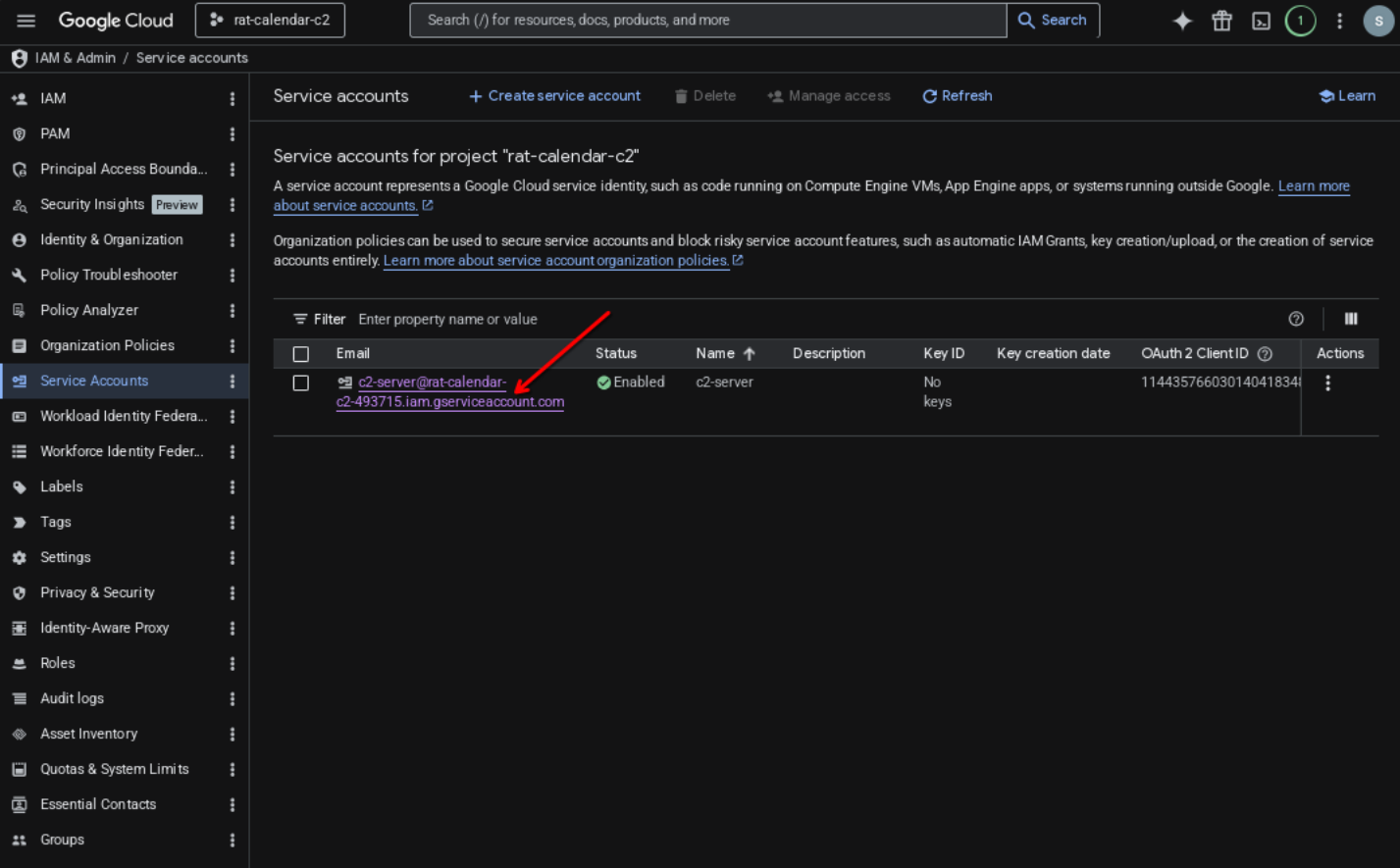Open actions menu for c2-server row
The height and width of the screenshot is (868, 1400).
point(1327,383)
